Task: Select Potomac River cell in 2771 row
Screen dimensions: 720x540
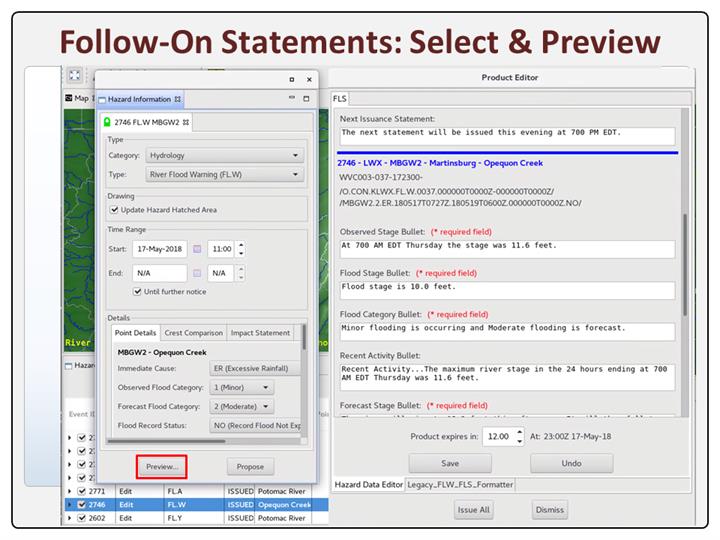Action: click(281, 491)
